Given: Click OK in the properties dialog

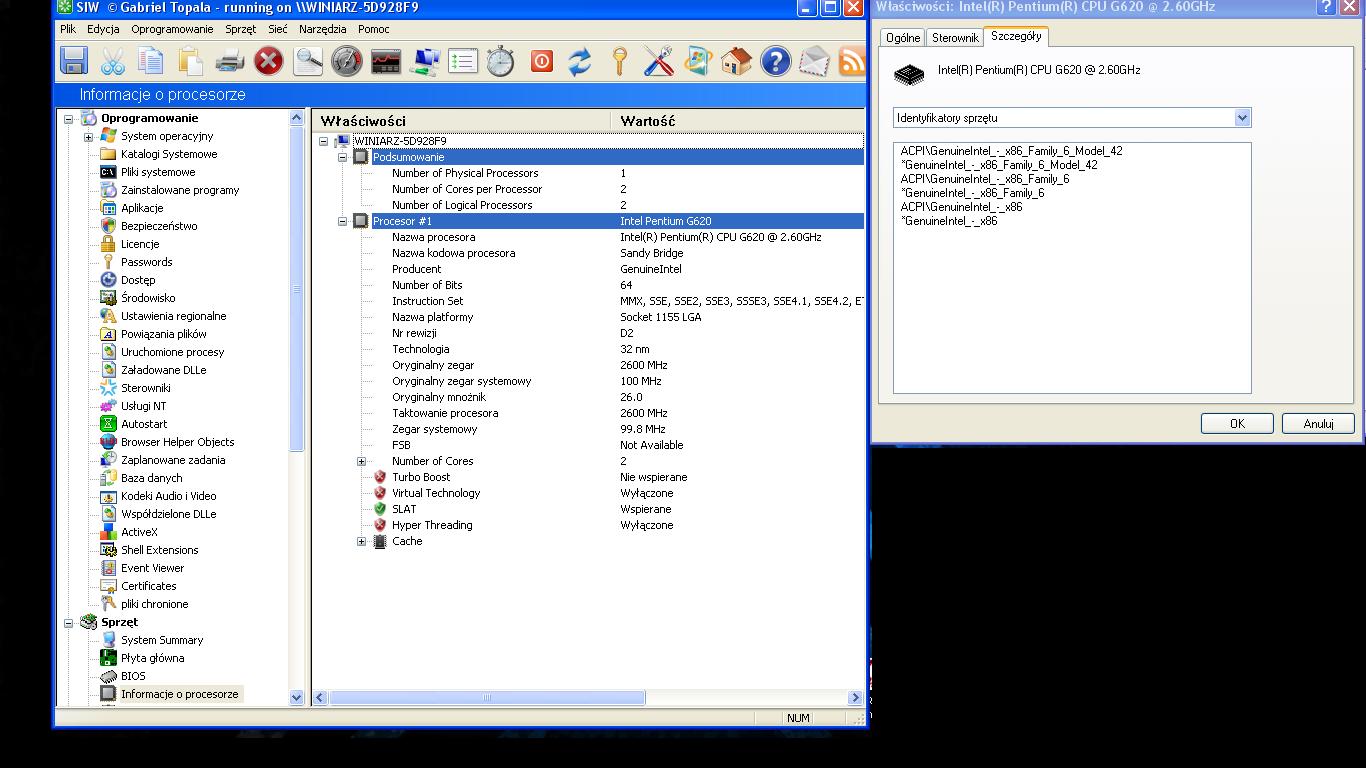Looking at the screenshot, I should point(1237,423).
